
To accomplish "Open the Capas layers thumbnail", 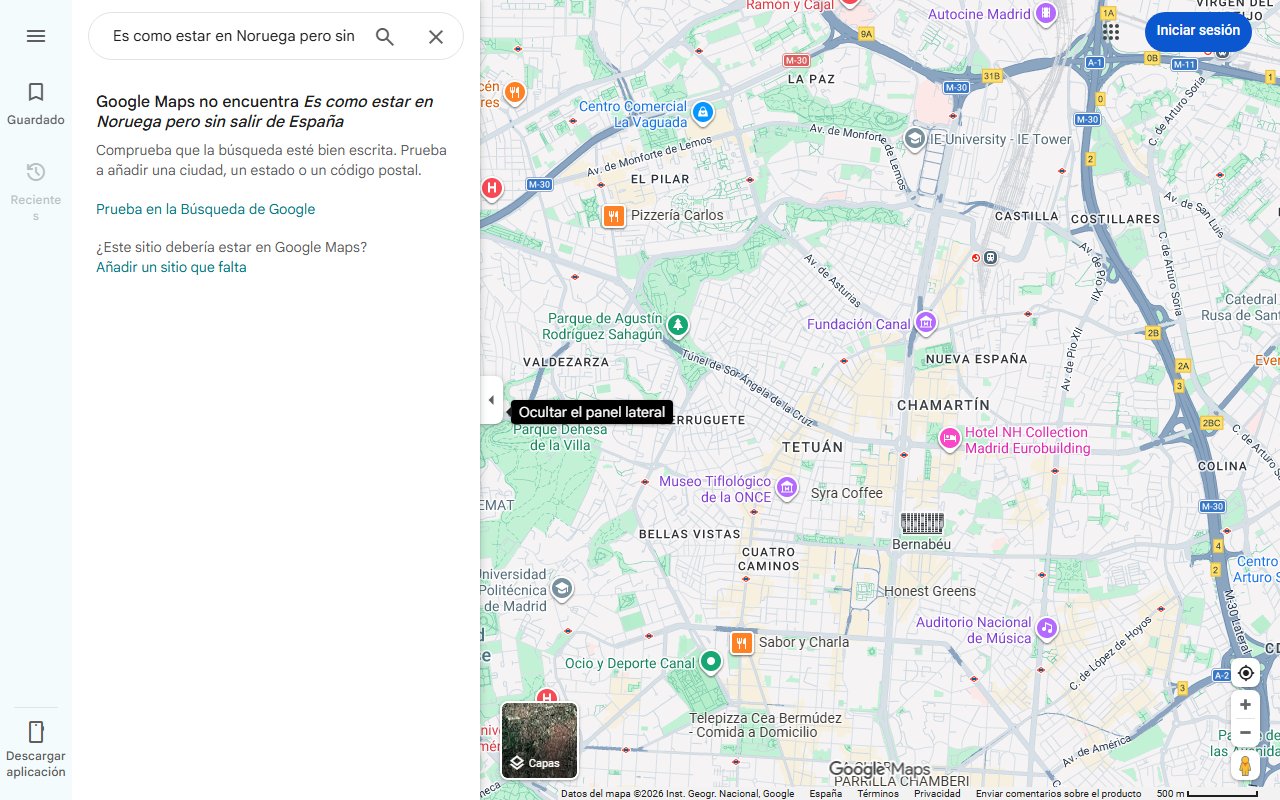I will coord(539,741).
